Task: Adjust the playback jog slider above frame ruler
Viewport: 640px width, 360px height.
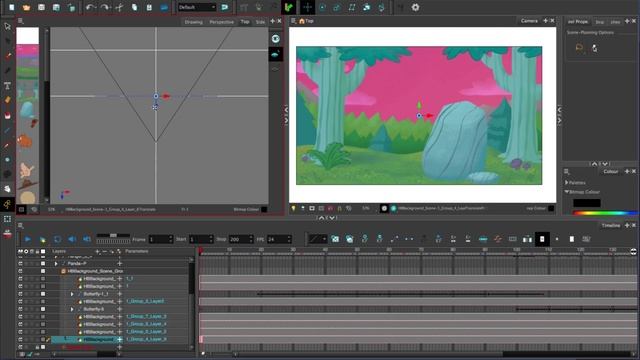Action: tap(113, 236)
